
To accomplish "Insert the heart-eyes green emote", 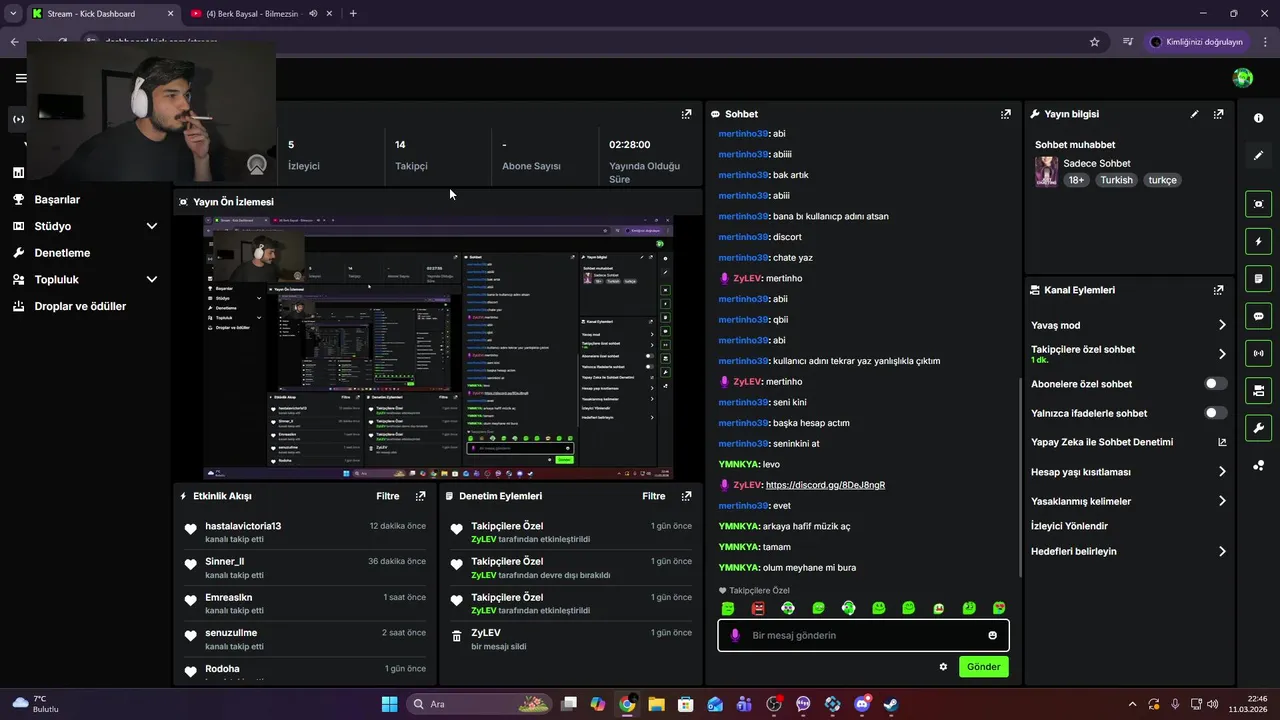I will point(998,608).
